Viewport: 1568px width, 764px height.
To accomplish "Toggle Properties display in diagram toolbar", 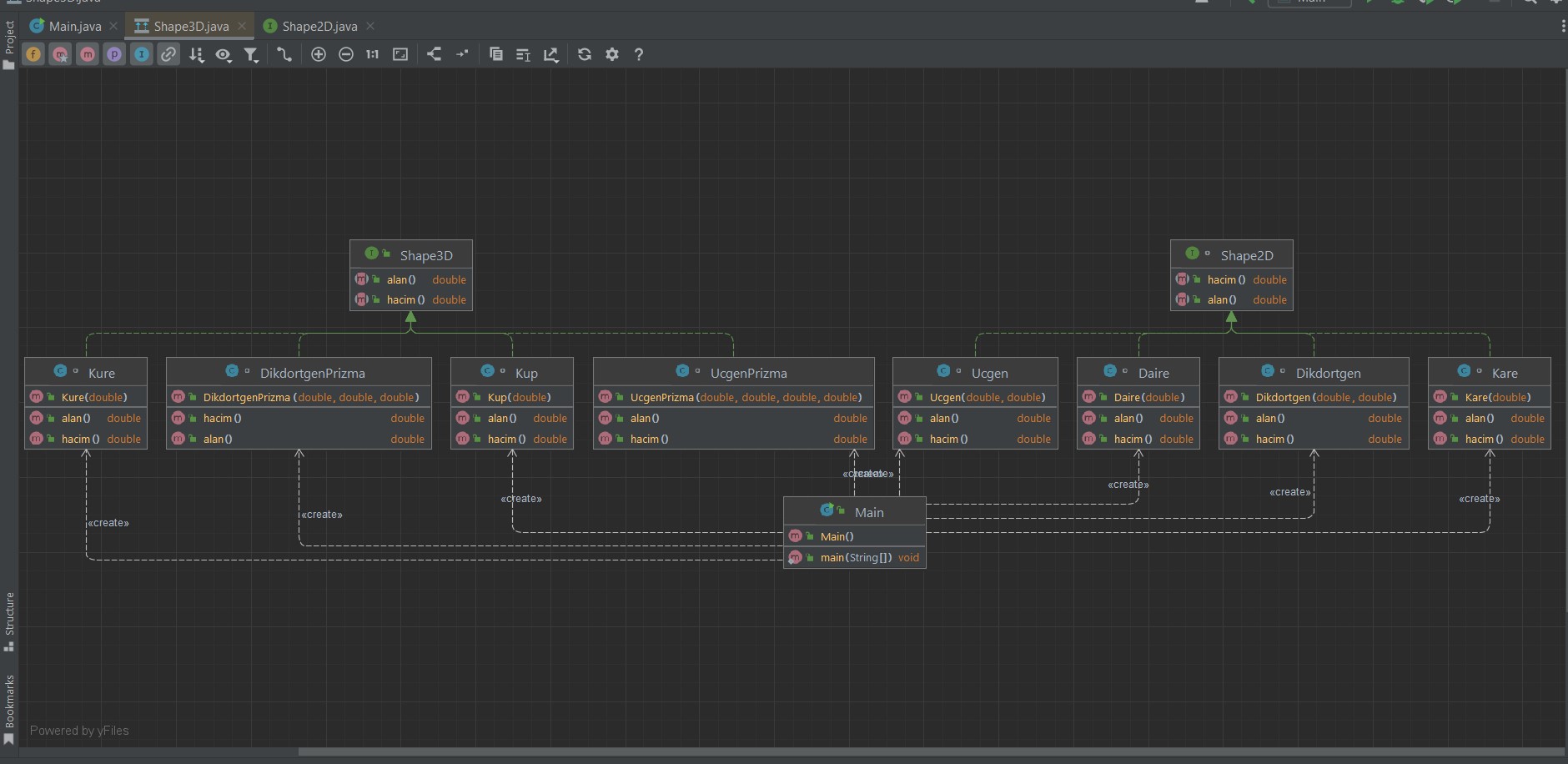I will point(114,54).
